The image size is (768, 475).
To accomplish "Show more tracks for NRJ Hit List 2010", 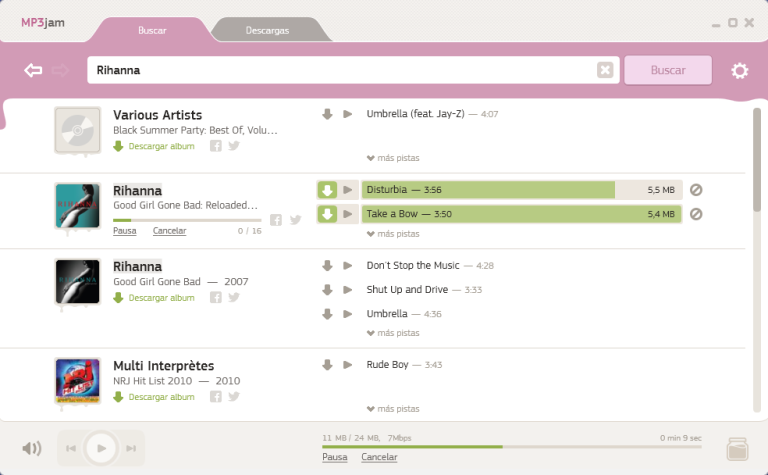I will (393, 408).
